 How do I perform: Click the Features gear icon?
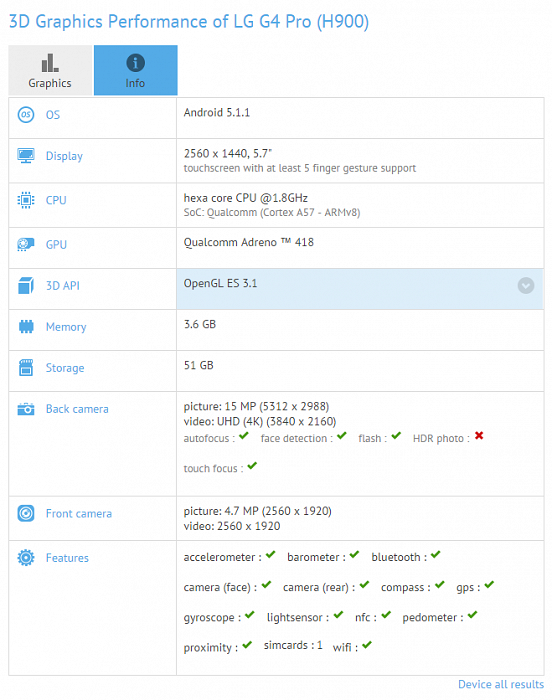(26, 558)
